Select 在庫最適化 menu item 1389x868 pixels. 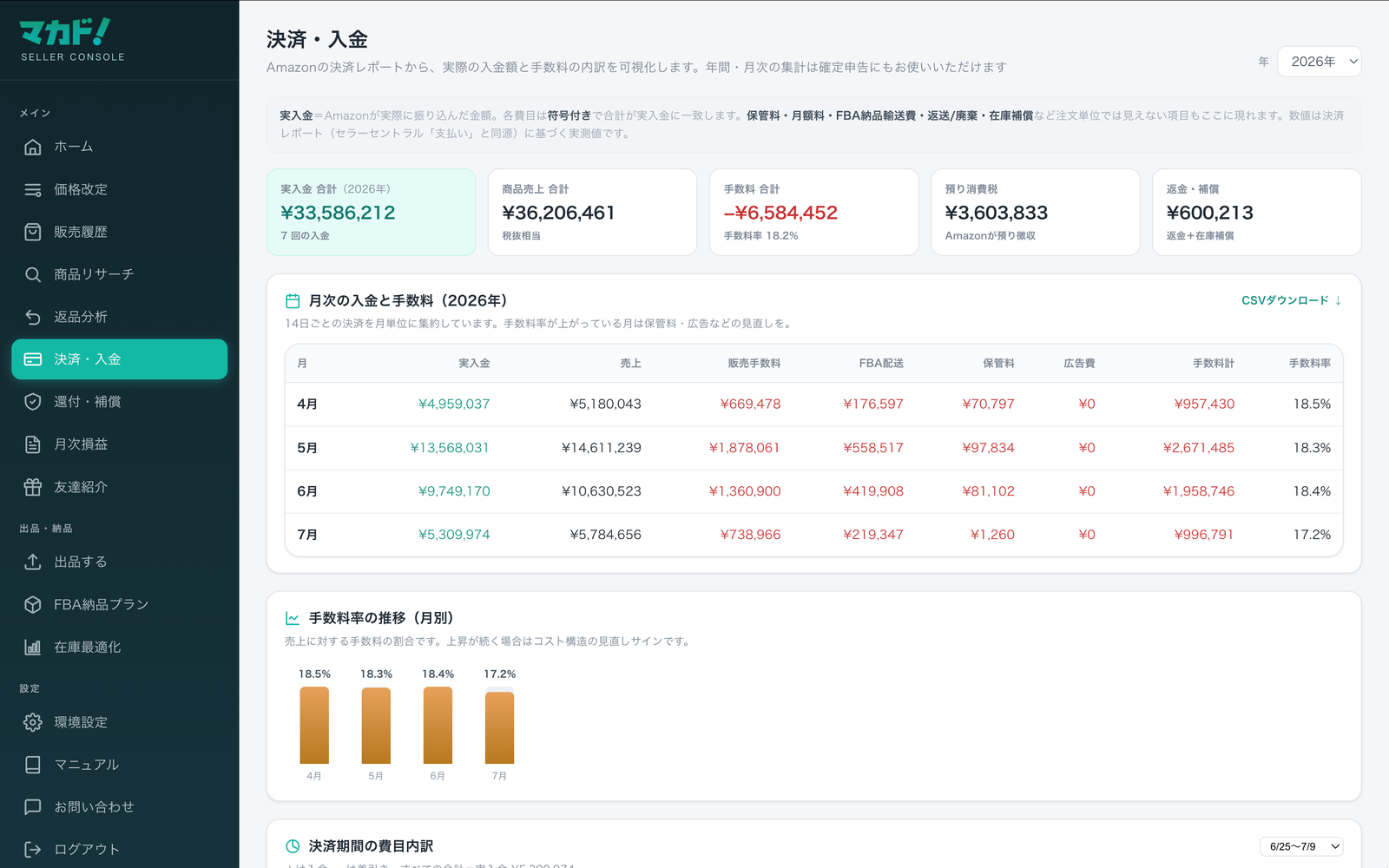point(120,647)
